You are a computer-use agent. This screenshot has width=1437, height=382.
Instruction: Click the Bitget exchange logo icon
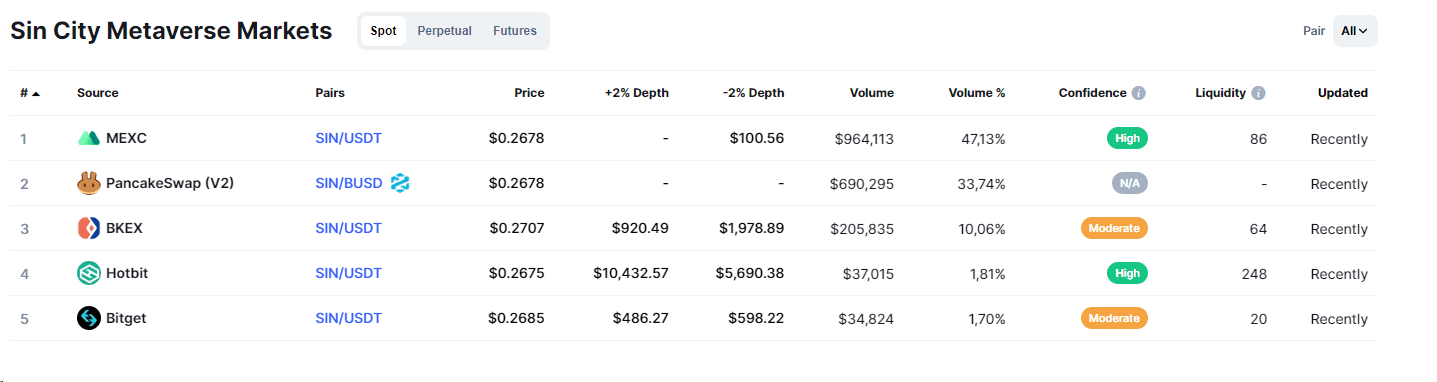tap(89, 319)
